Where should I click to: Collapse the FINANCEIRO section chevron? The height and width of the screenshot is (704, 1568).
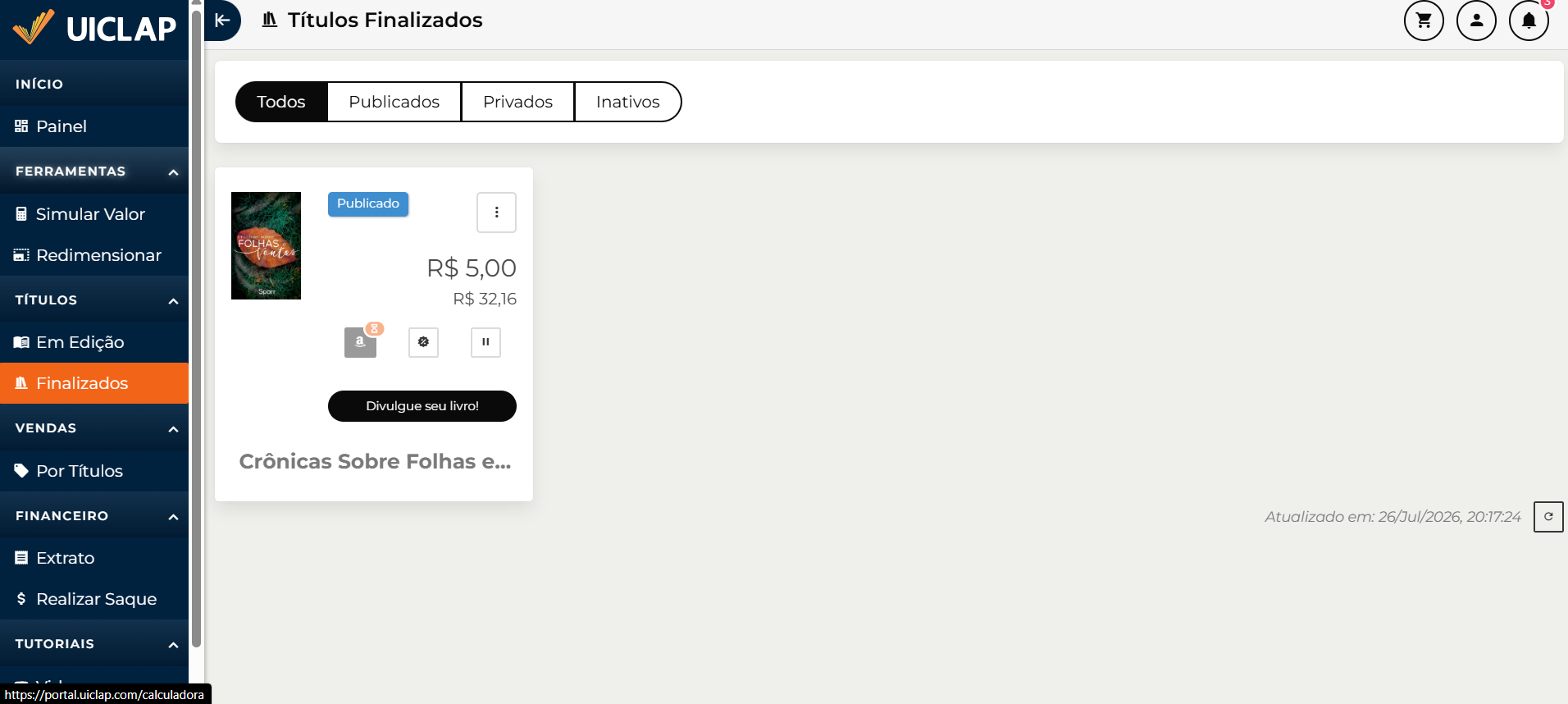click(x=173, y=517)
